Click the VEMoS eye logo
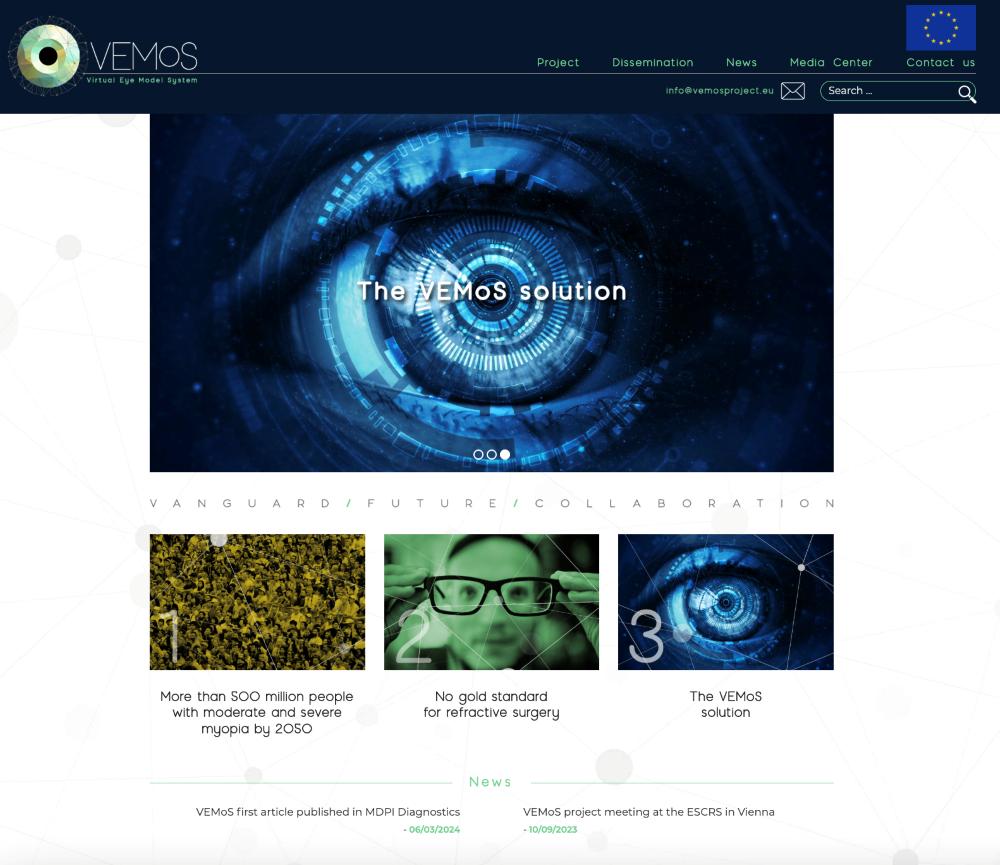Viewport: 1000px width, 865px height. click(48, 56)
